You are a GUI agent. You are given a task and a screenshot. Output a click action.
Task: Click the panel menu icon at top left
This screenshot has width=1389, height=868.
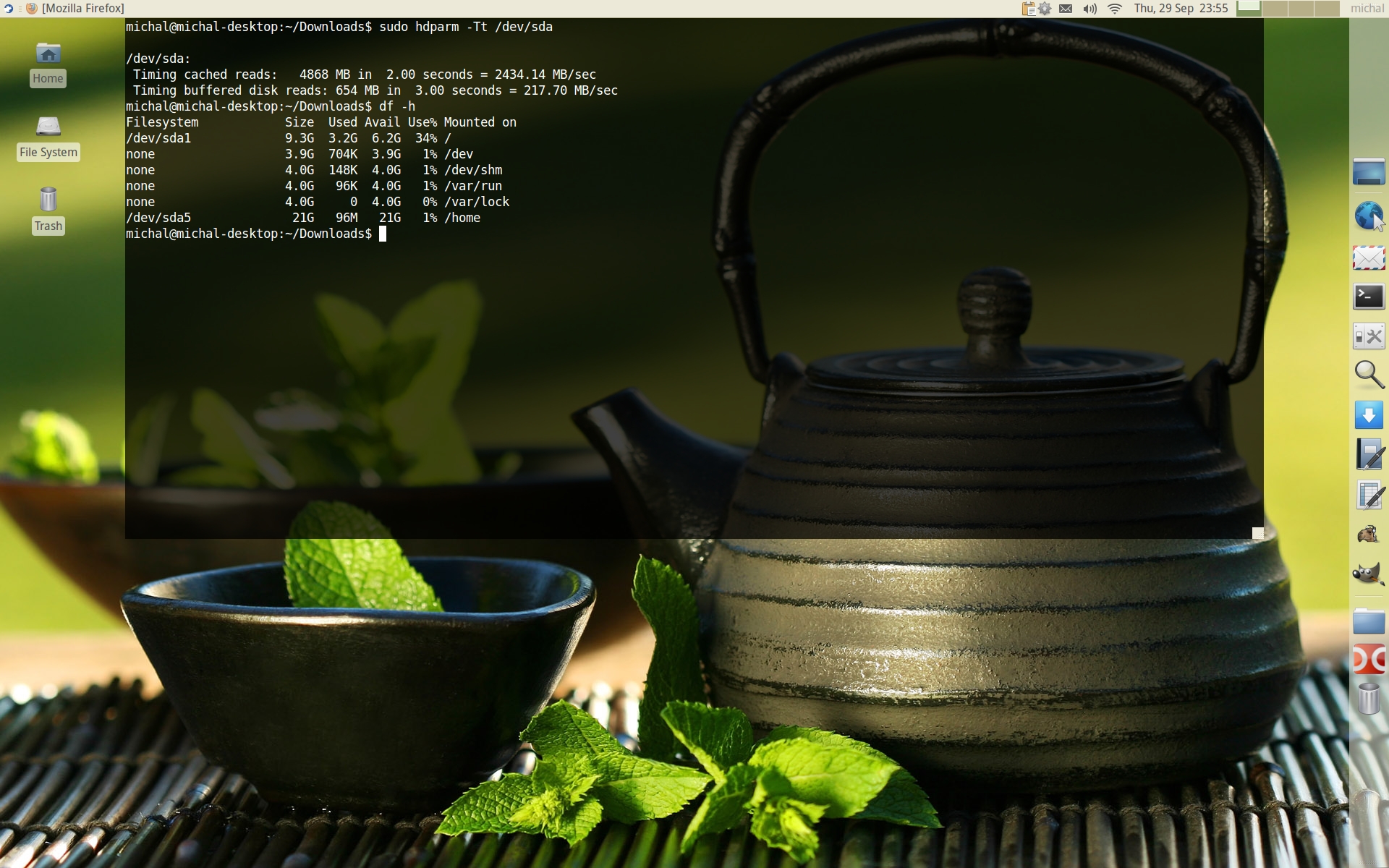pos(8,9)
